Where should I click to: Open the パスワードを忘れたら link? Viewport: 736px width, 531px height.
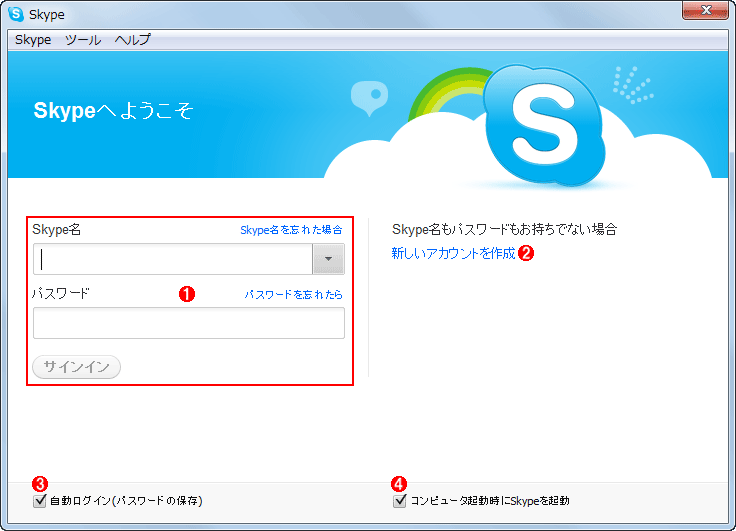293,294
